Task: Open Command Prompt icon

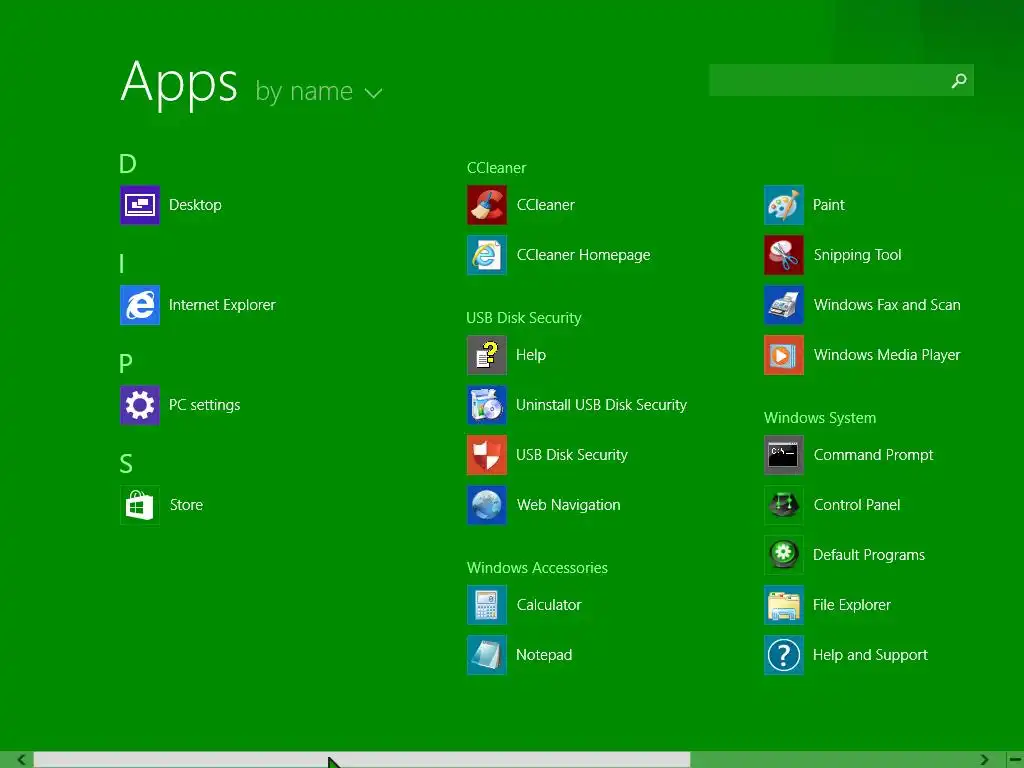Action: (x=784, y=455)
